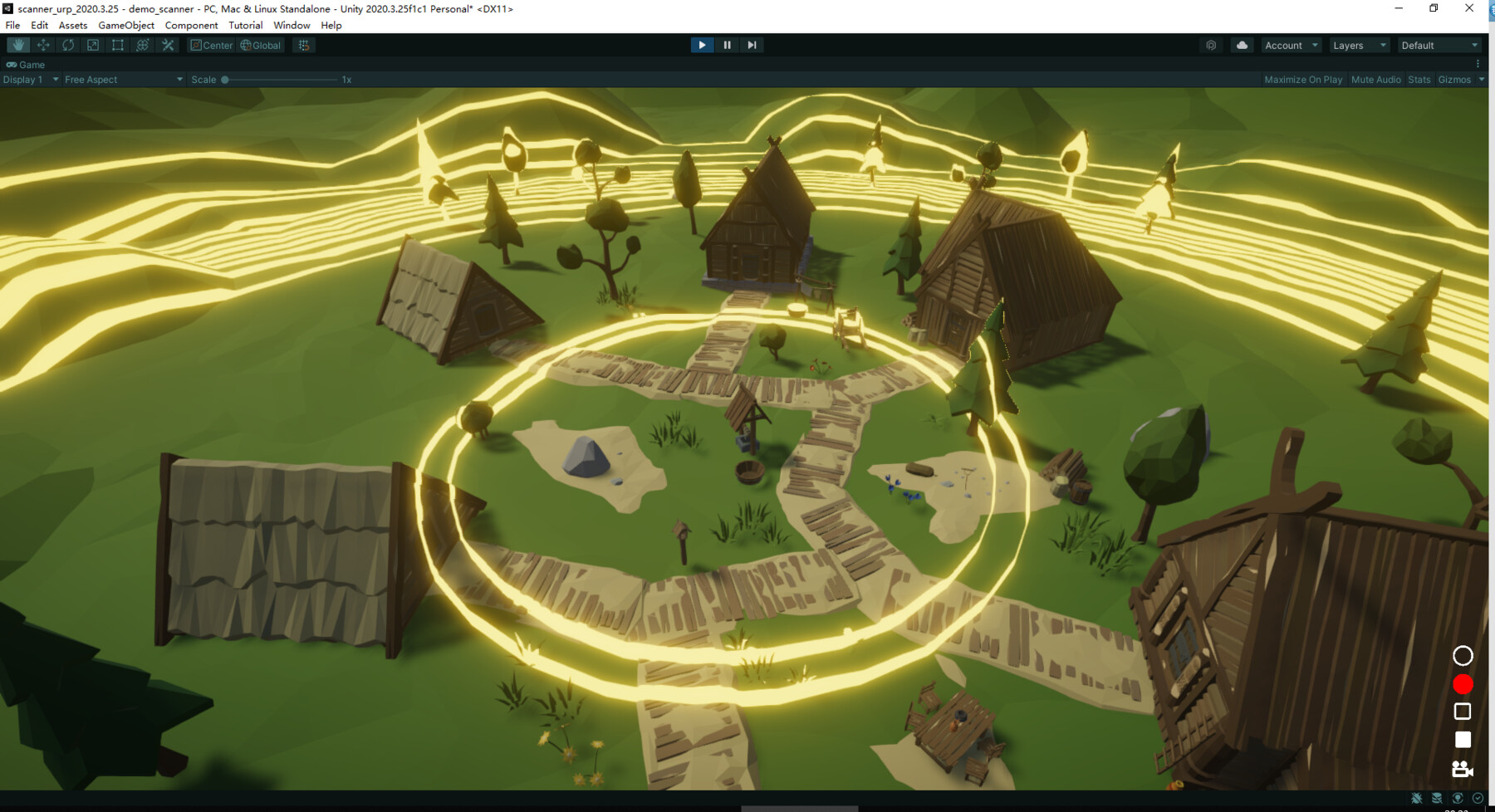Open the GameObject menu
The image size is (1495, 812).
point(125,25)
